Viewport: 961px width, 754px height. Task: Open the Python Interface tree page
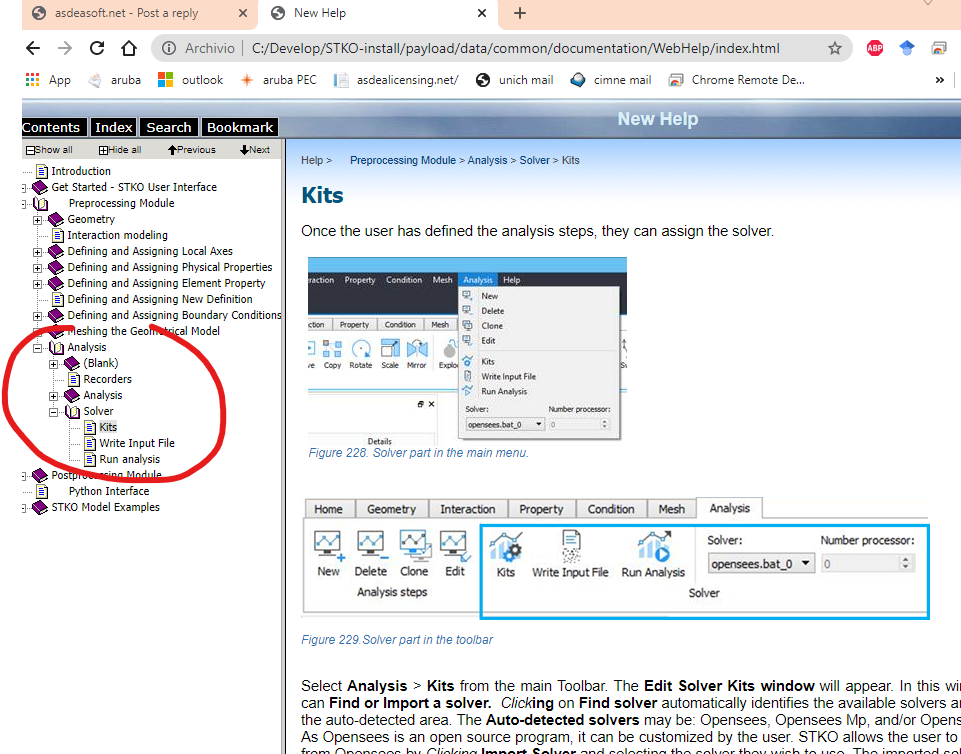[x=108, y=491]
